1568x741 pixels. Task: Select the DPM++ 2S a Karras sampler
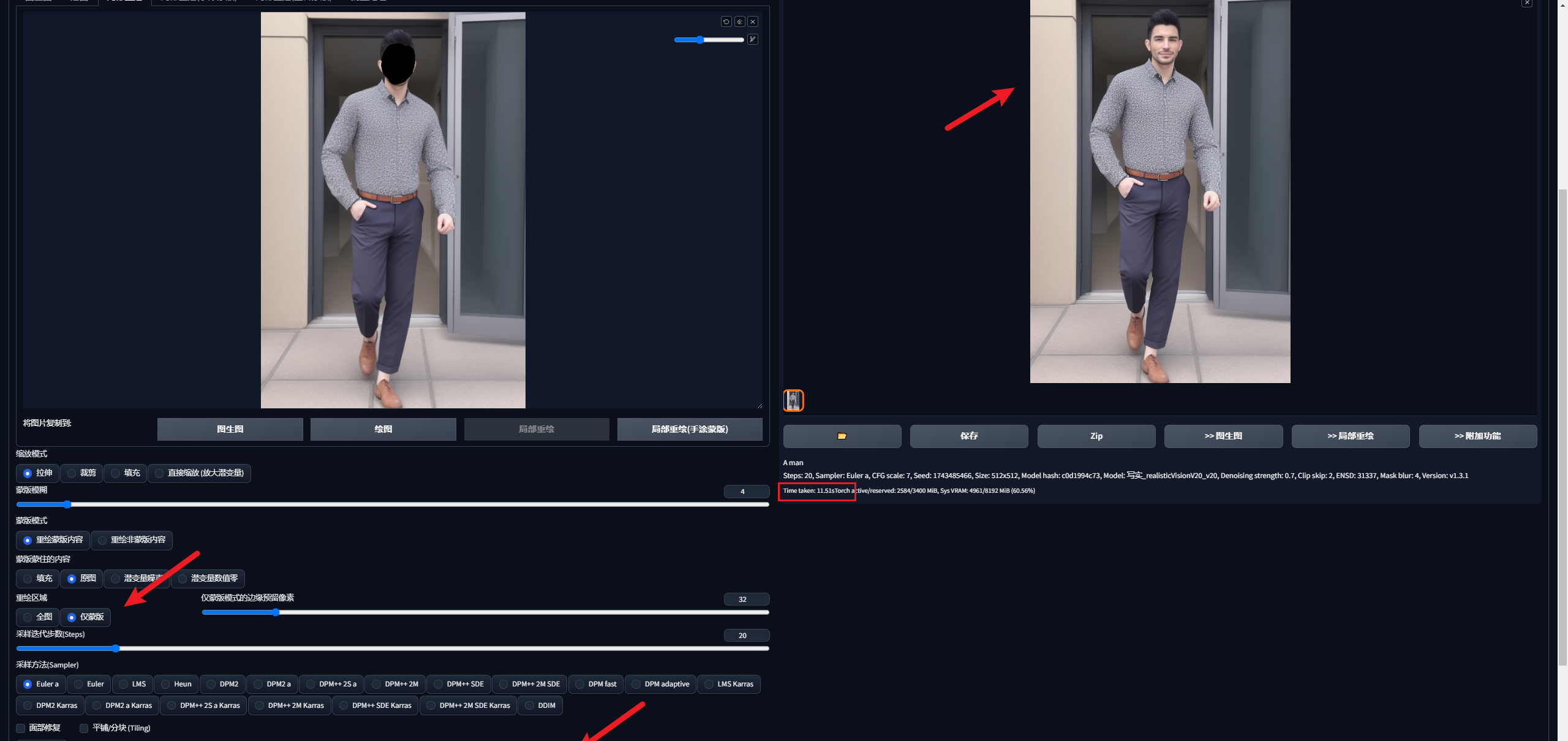point(203,705)
